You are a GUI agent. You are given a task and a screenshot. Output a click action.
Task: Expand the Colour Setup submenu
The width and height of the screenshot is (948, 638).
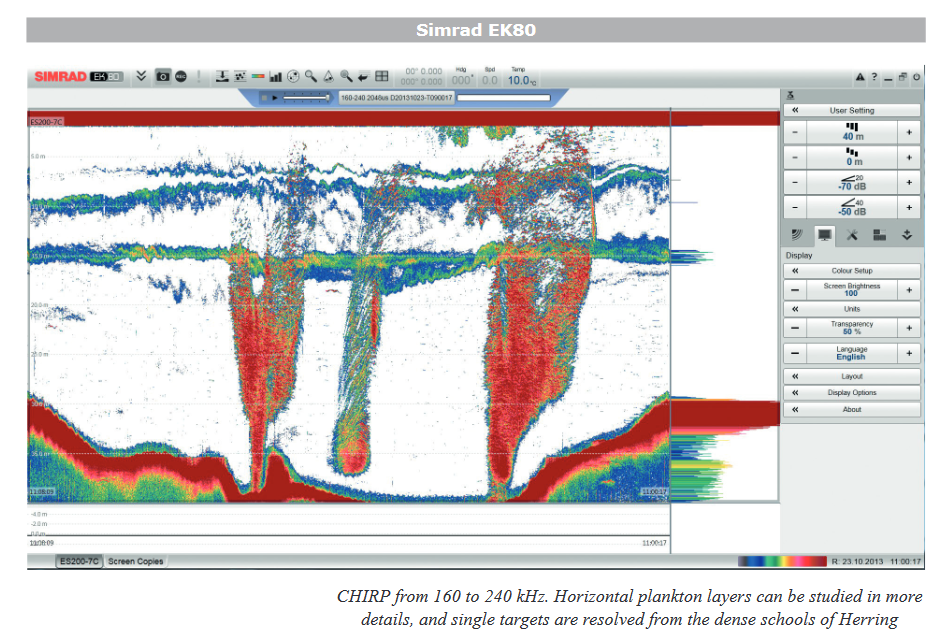[x=852, y=271]
